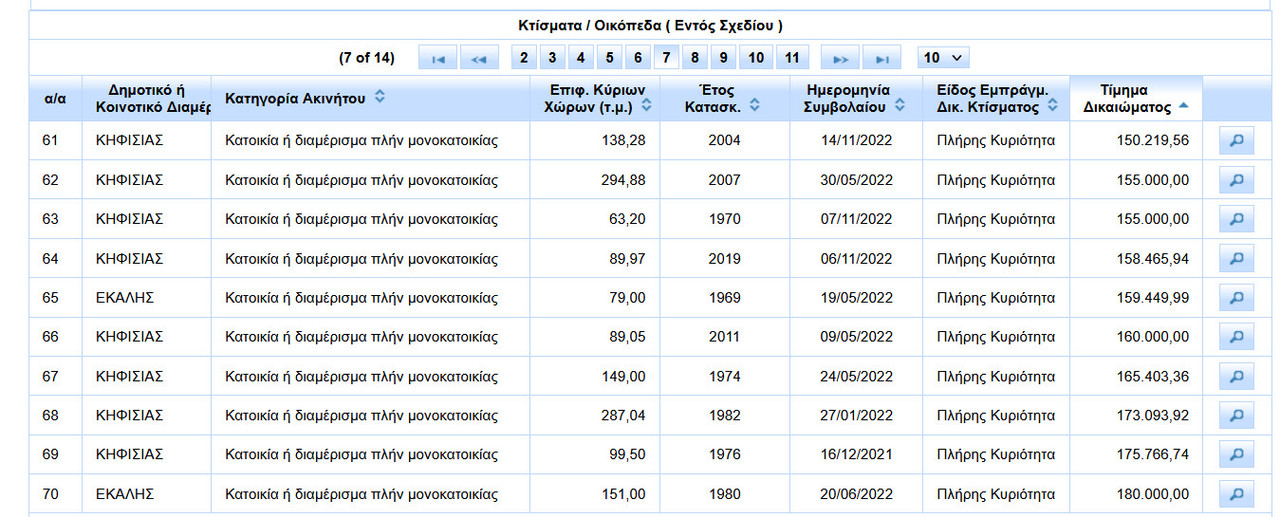The width and height of the screenshot is (1280, 517).
Task: Go to page 9
Action: [x=723, y=58]
